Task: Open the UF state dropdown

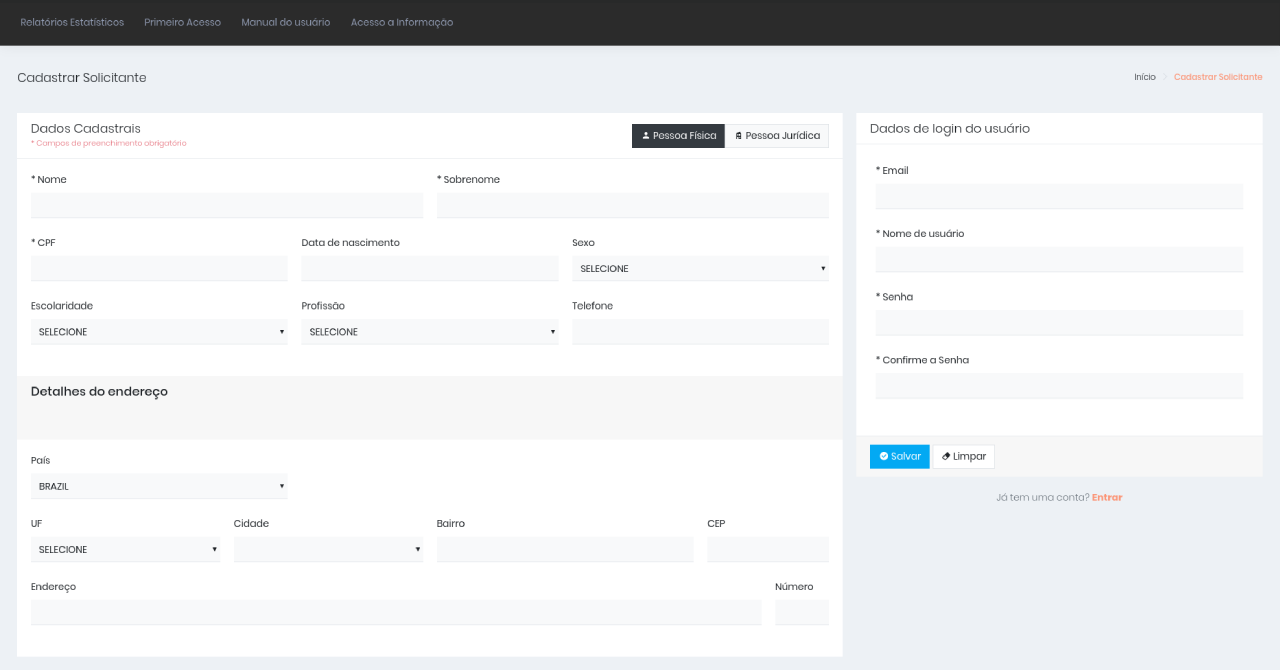Action: pyautogui.click(x=125, y=550)
